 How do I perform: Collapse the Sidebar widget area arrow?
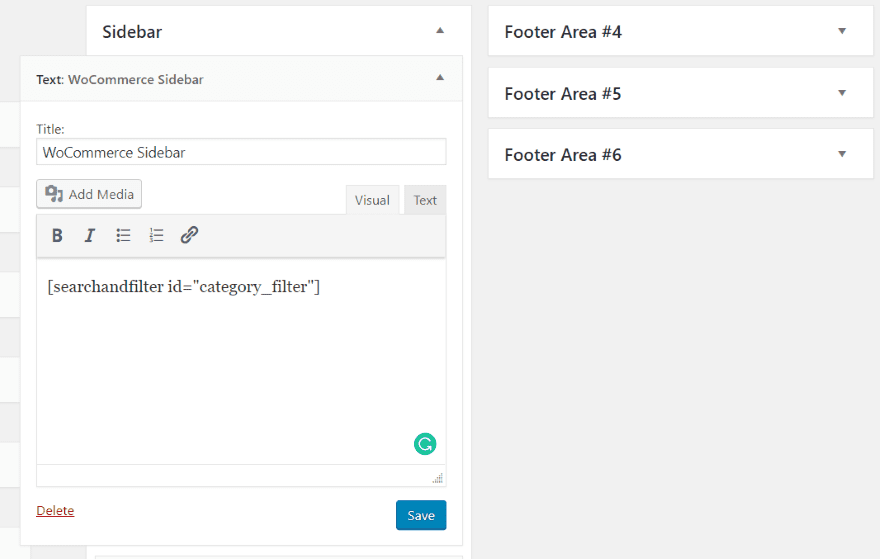pyautogui.click(x=440, y=31)
